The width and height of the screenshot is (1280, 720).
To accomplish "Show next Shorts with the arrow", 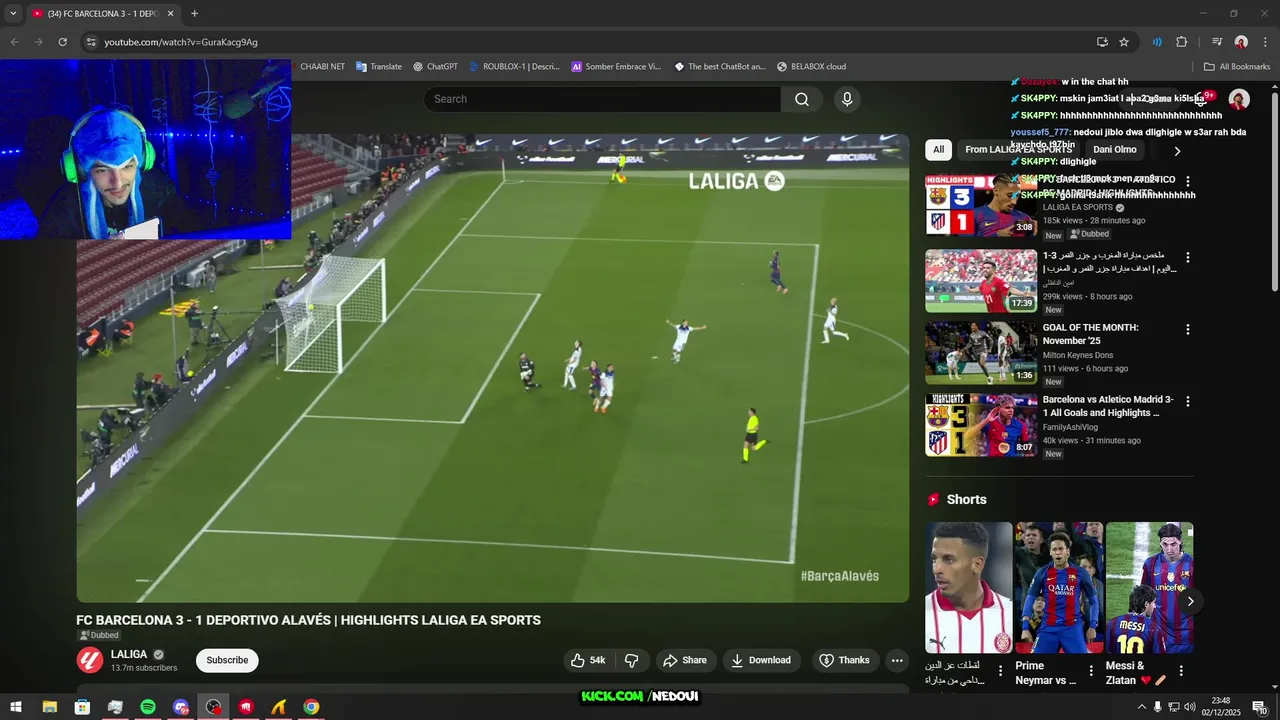I will (1190, 601).
